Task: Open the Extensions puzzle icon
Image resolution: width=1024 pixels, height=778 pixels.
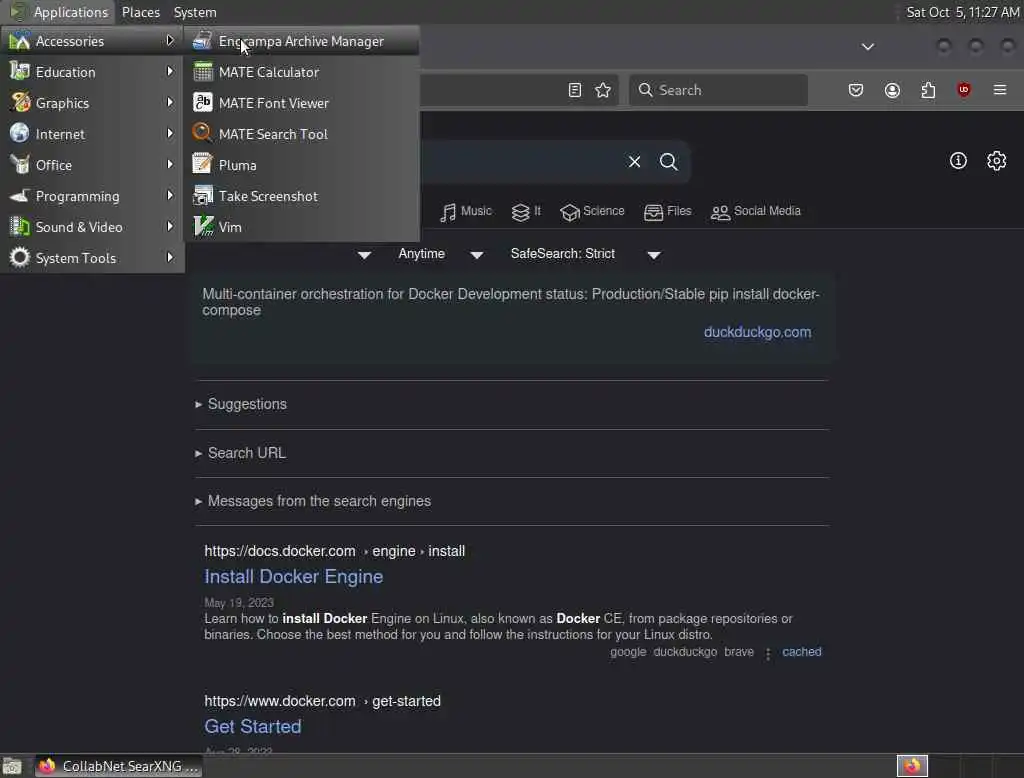Action: pyautogui.click(x=928, y=90)
